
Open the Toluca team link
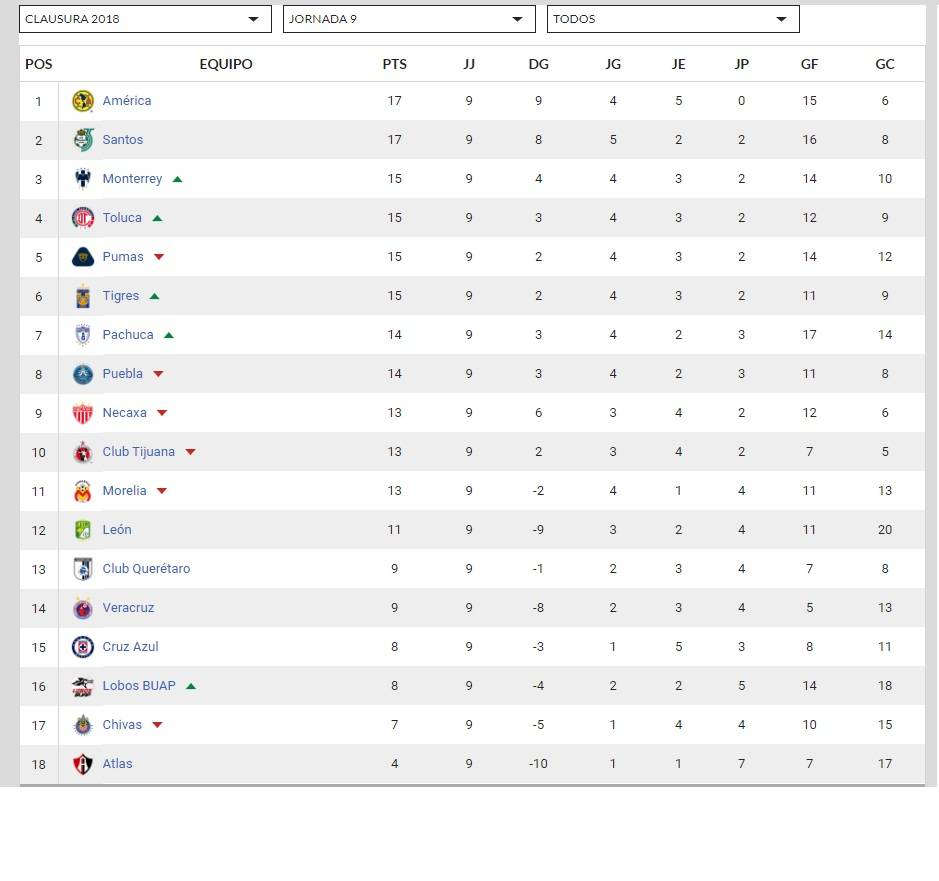[x=122, y=218]
